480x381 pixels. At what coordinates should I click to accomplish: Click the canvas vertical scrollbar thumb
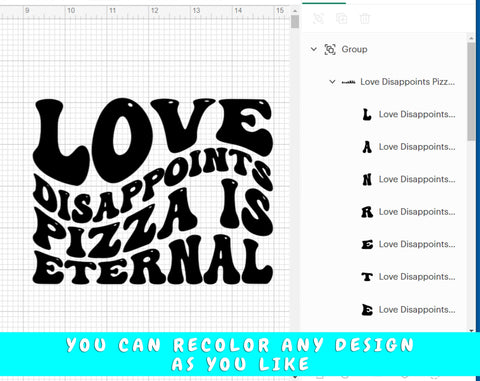pyautogui.click(x=295, y=22)
